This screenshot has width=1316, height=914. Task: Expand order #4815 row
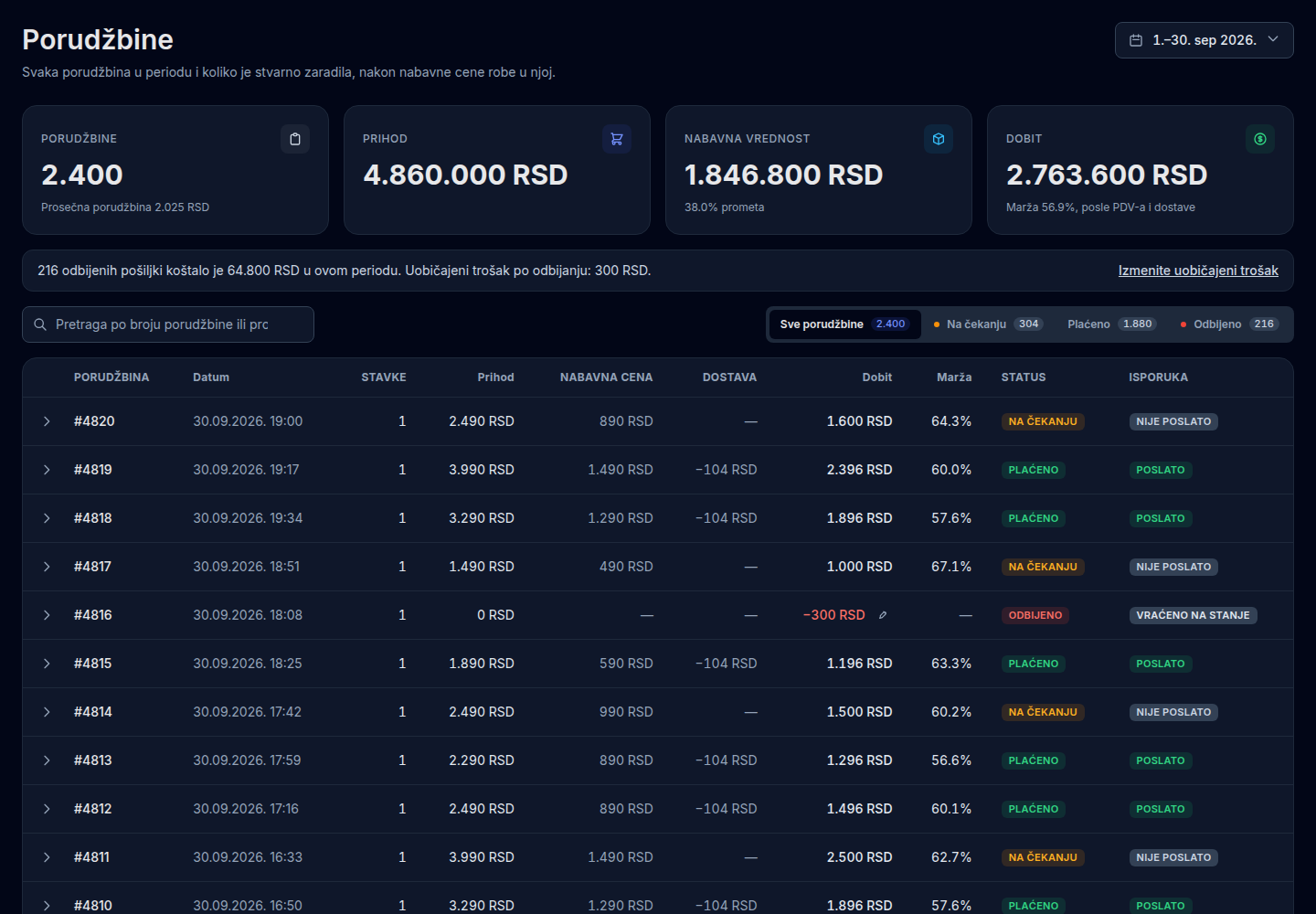(x=47, y=664)
